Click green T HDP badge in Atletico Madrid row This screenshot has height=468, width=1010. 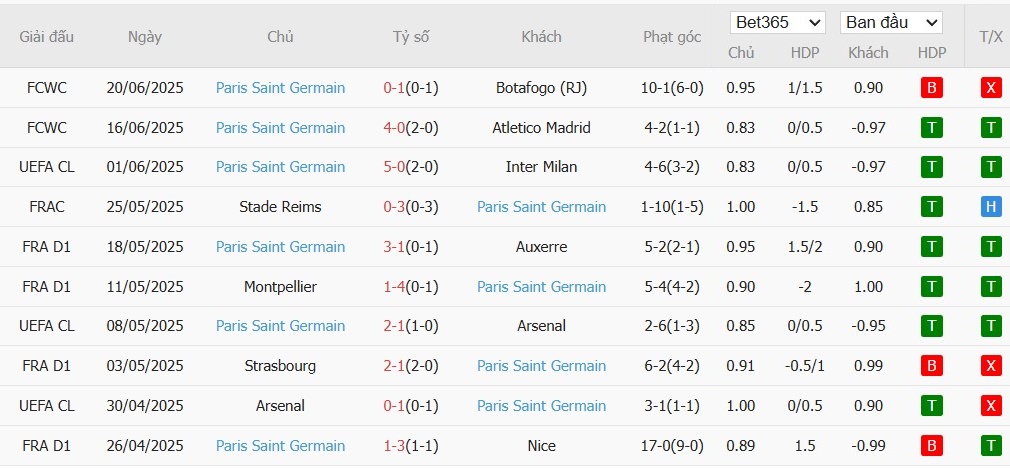931,127
